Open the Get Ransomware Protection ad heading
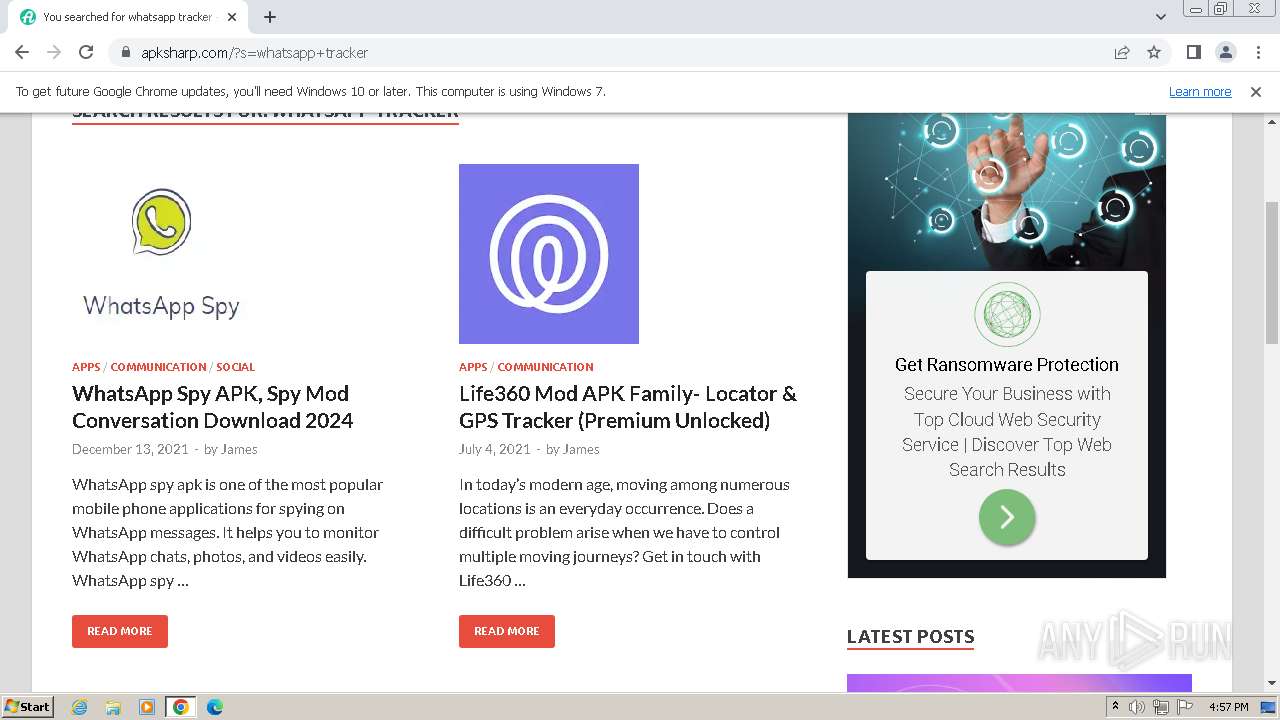 point(1007,365)
